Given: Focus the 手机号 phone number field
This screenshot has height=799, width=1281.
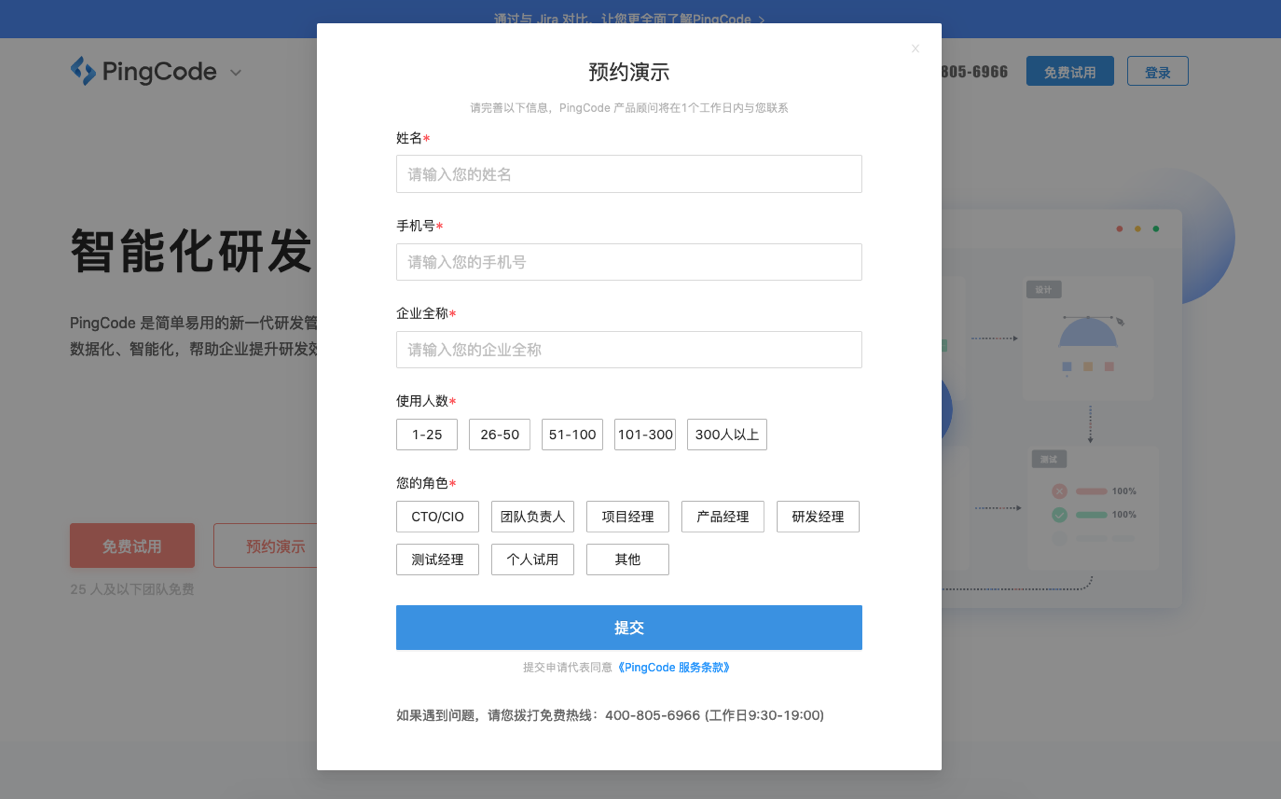Looking at the screenshot, I should coord(629,262).
